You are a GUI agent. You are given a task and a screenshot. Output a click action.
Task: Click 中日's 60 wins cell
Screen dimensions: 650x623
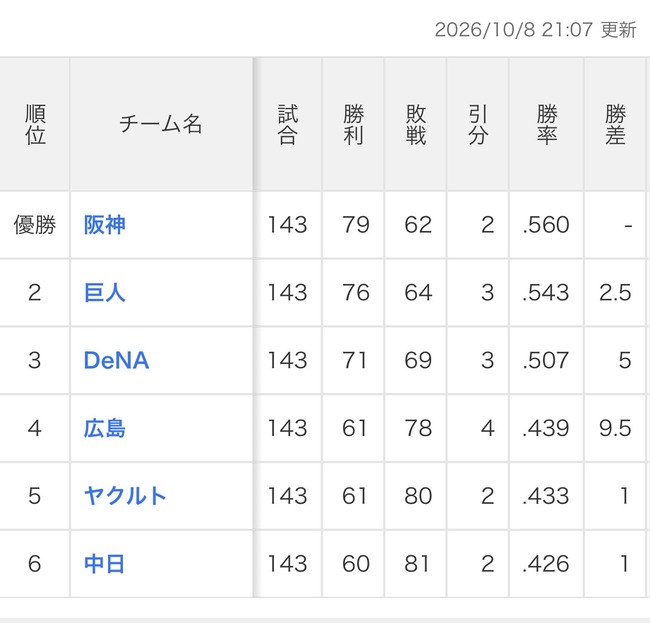point(354,564)
